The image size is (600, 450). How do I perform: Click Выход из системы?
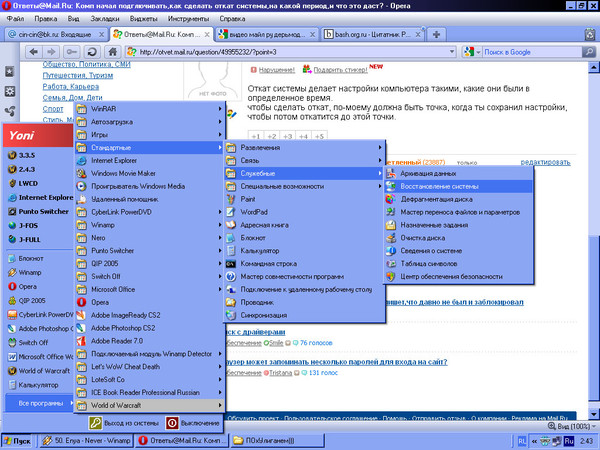click(124, 423)
